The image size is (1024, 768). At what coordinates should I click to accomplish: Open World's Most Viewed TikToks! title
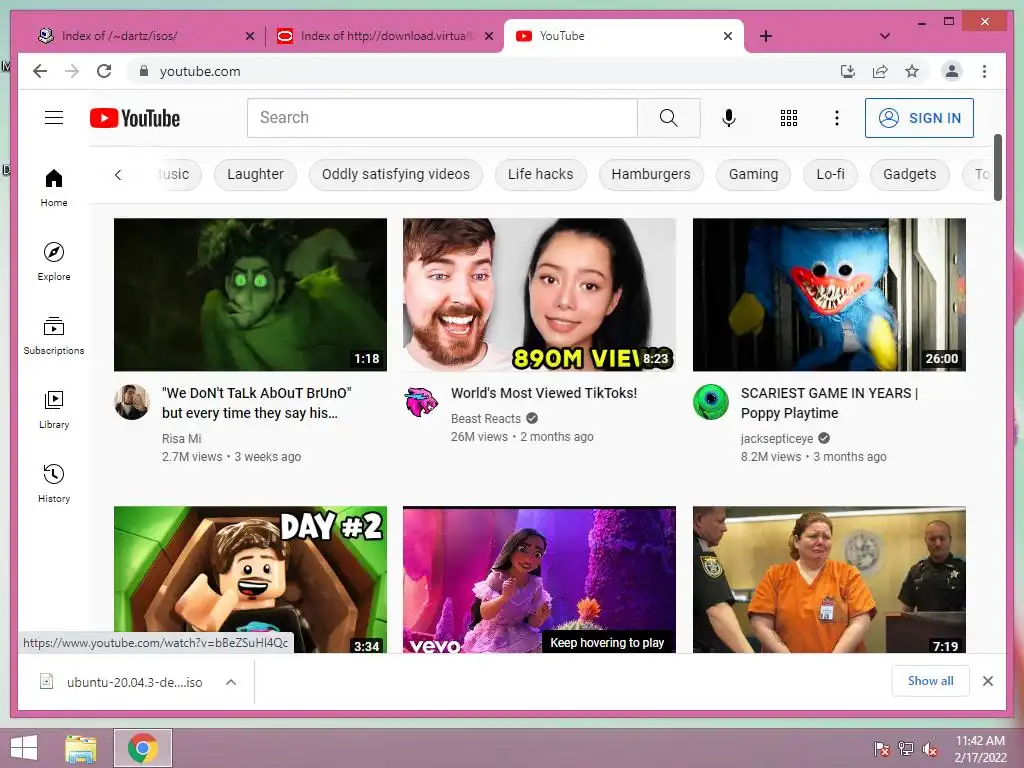click(x=544, y=393)
